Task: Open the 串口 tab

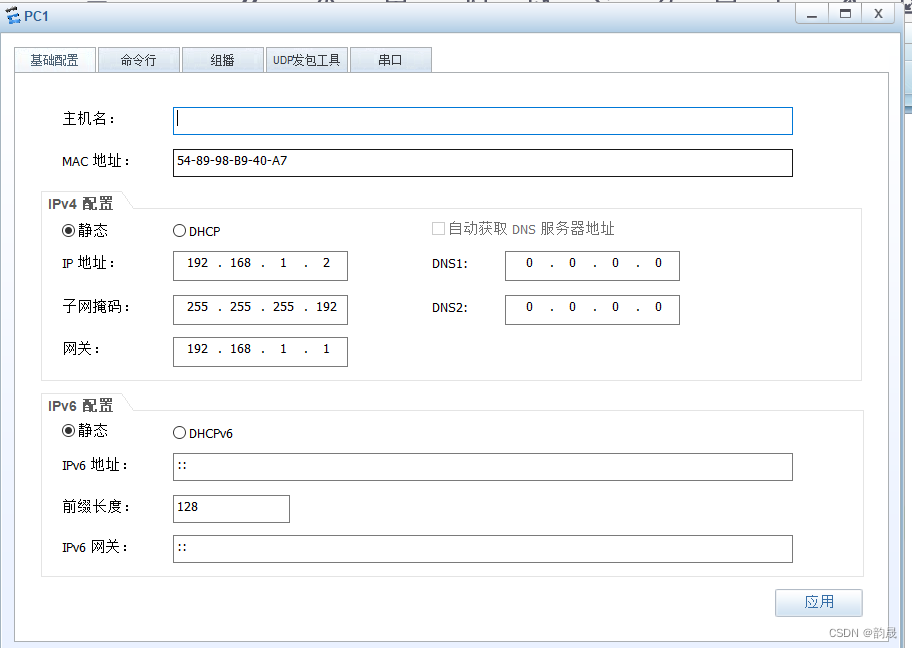Action: (390, 60)
